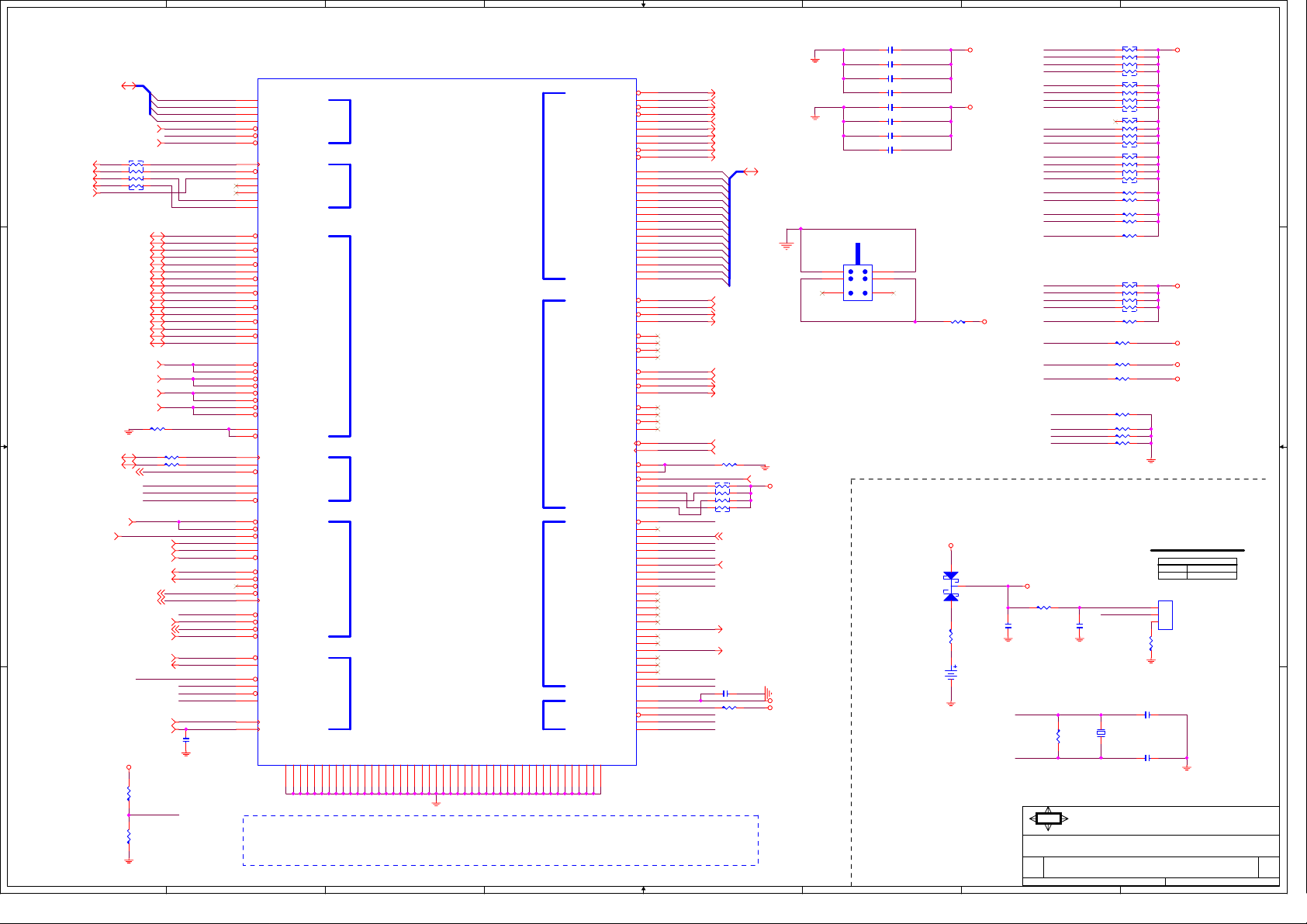Click the lower load capacitor of the crystal circuit

(x=1147, y=758)
